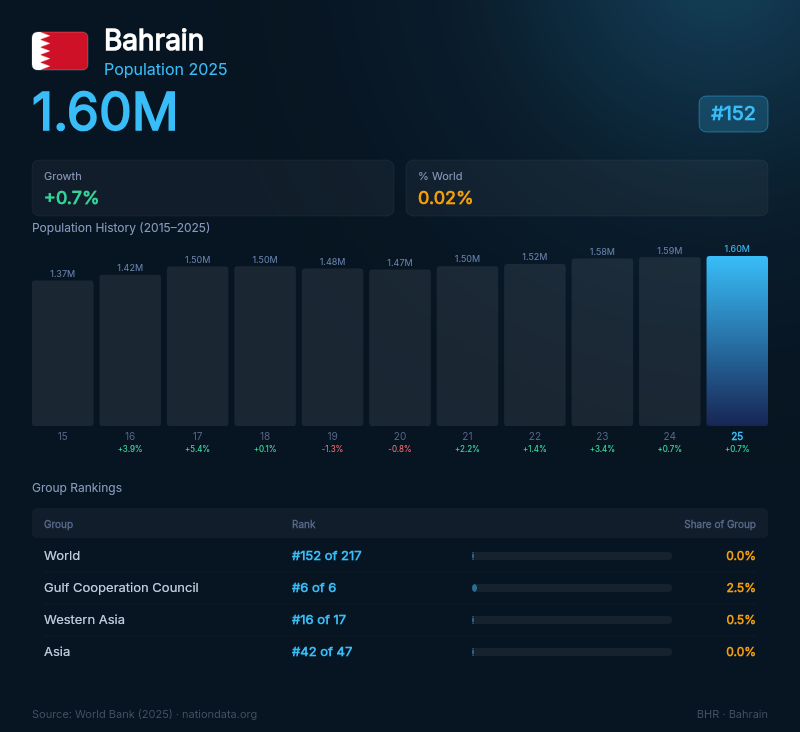Click the BHR · Bahrain footer code

click(x=732, y=714)
